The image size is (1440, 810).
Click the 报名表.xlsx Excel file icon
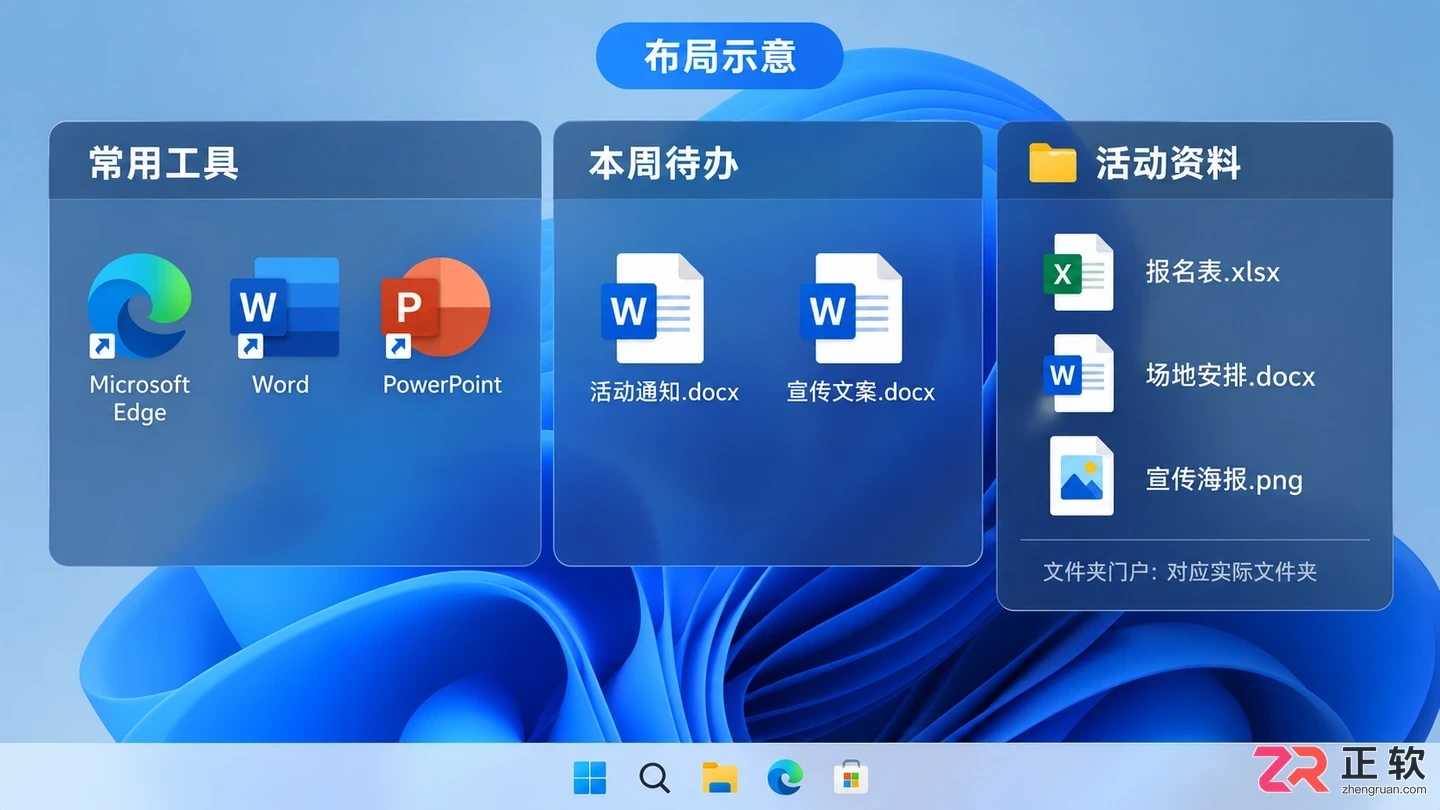(x=1078, y=272)
